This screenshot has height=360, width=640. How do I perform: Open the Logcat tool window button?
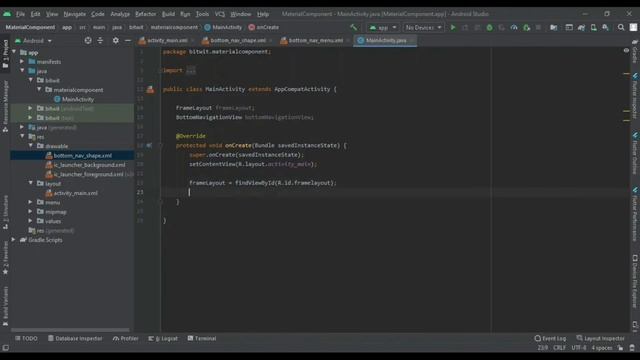[x=163, y=338]
